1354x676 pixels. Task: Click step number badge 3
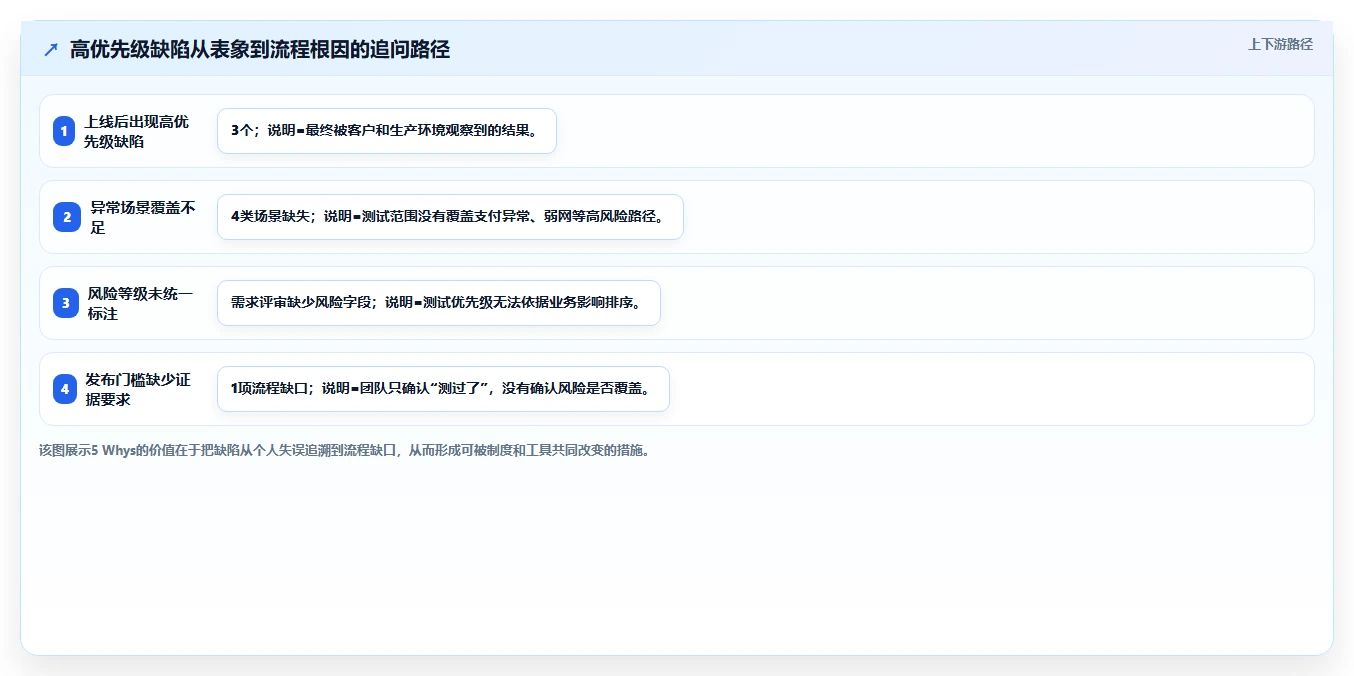(64, 303)
